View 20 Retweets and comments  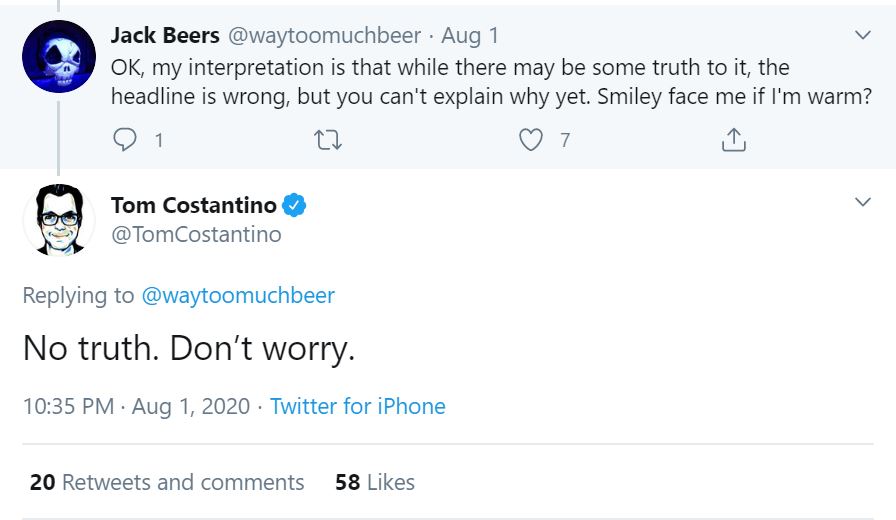(167, 482)
